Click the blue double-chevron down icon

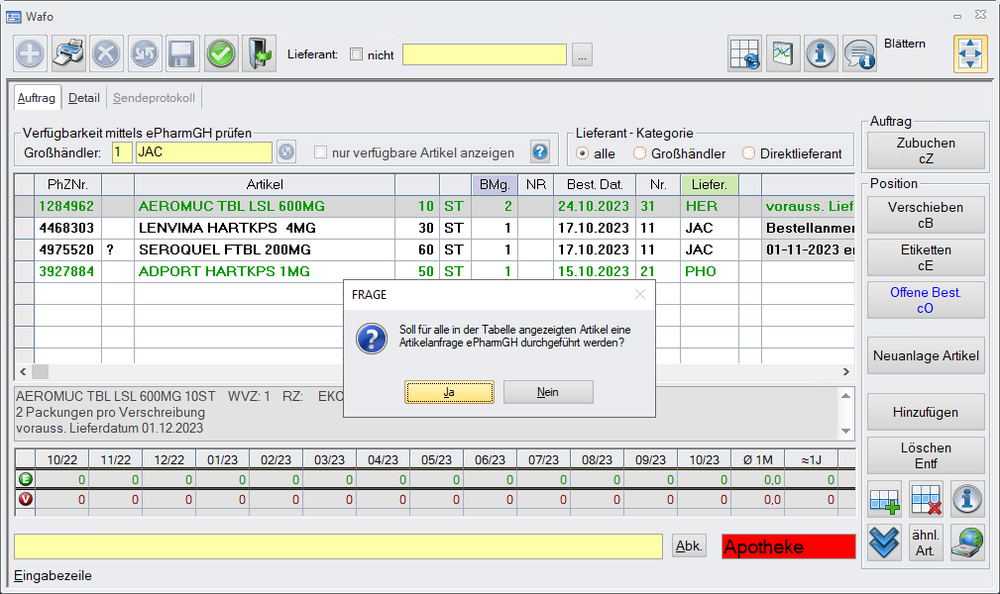pyautogui.click(x=884, y=543)
